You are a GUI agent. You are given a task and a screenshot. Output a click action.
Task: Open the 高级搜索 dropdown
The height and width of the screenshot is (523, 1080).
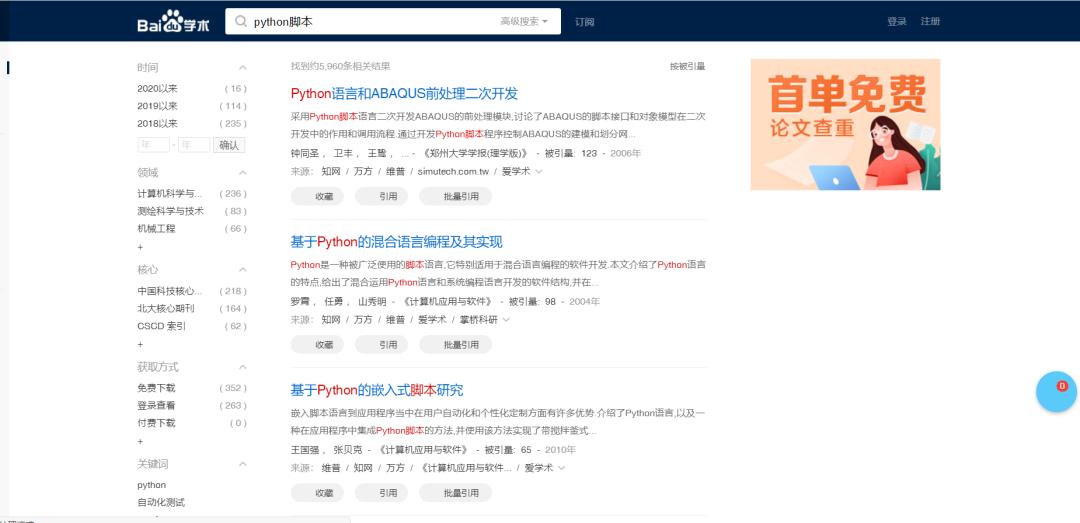coord(524,21)
